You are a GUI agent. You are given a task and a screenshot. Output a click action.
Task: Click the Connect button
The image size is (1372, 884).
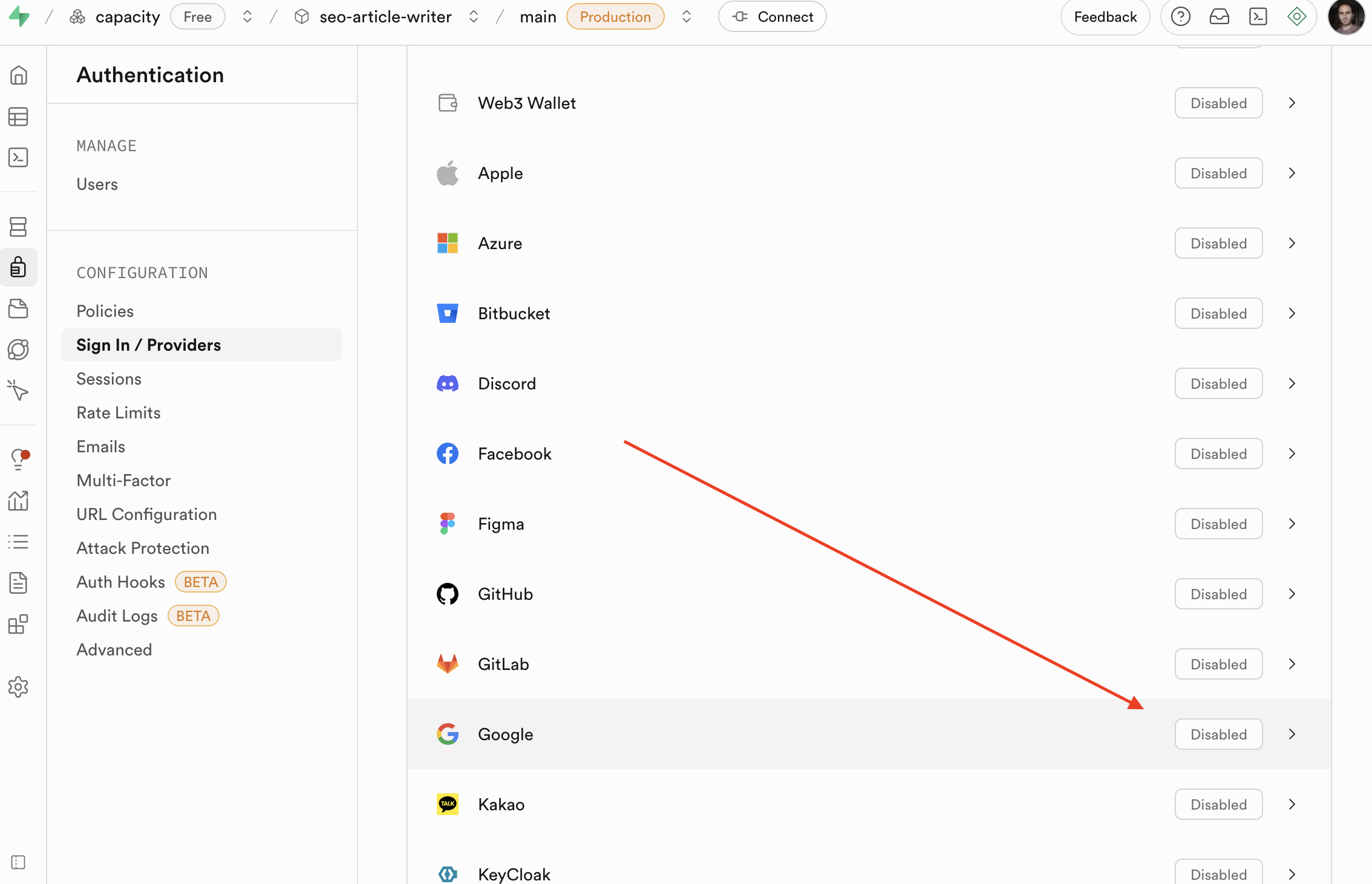773,17
